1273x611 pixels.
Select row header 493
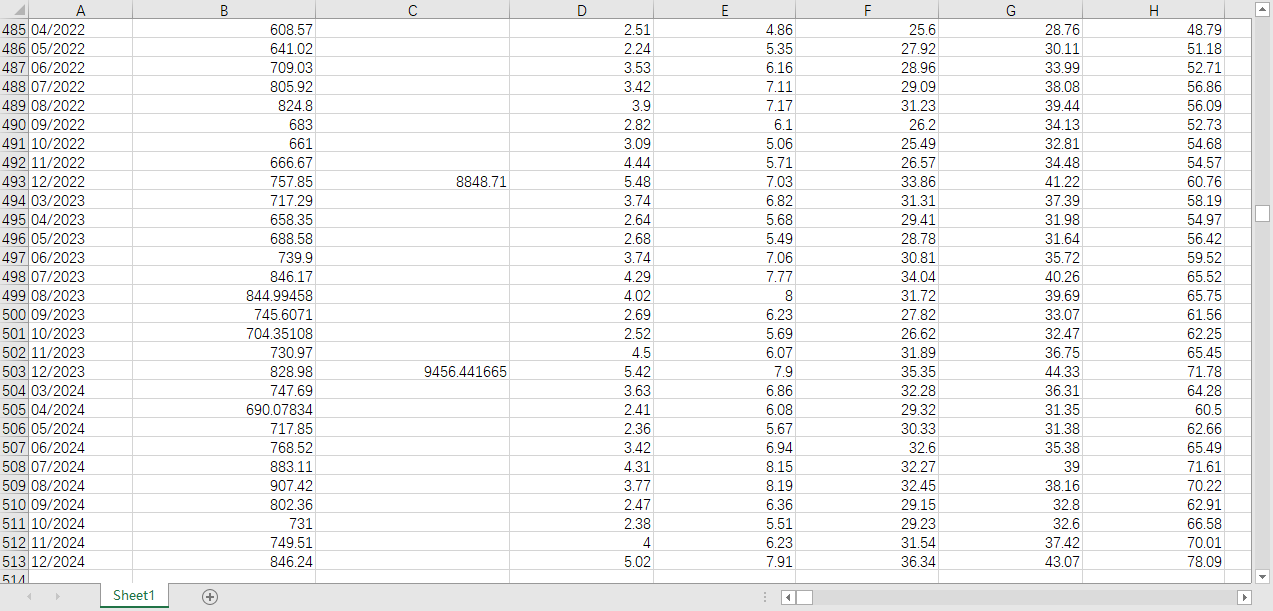(15, 182)
